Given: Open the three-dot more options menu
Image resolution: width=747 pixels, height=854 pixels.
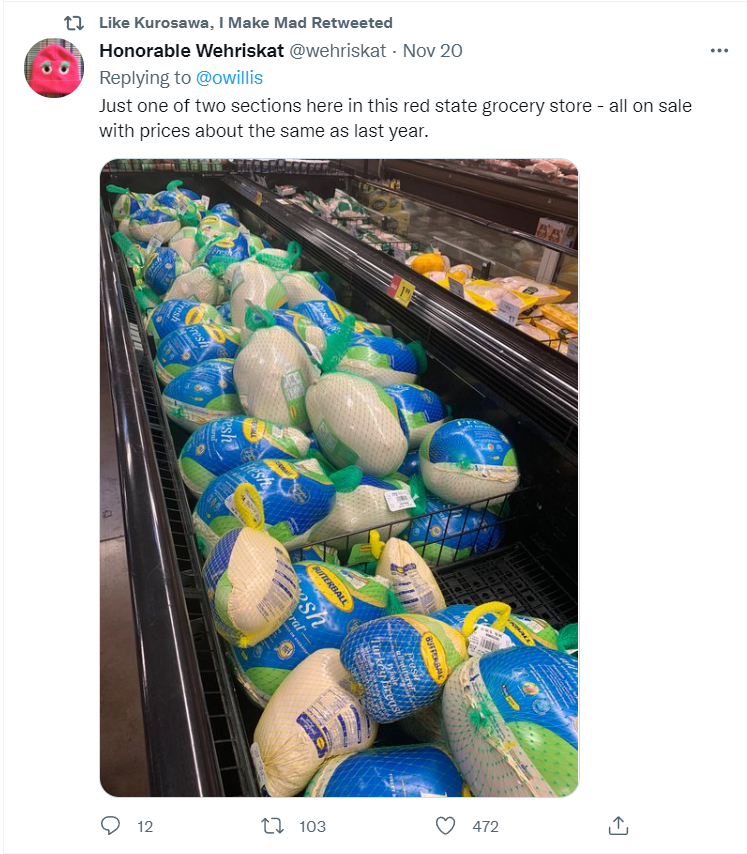Looking at the screenshot, I should pos(719,51).
